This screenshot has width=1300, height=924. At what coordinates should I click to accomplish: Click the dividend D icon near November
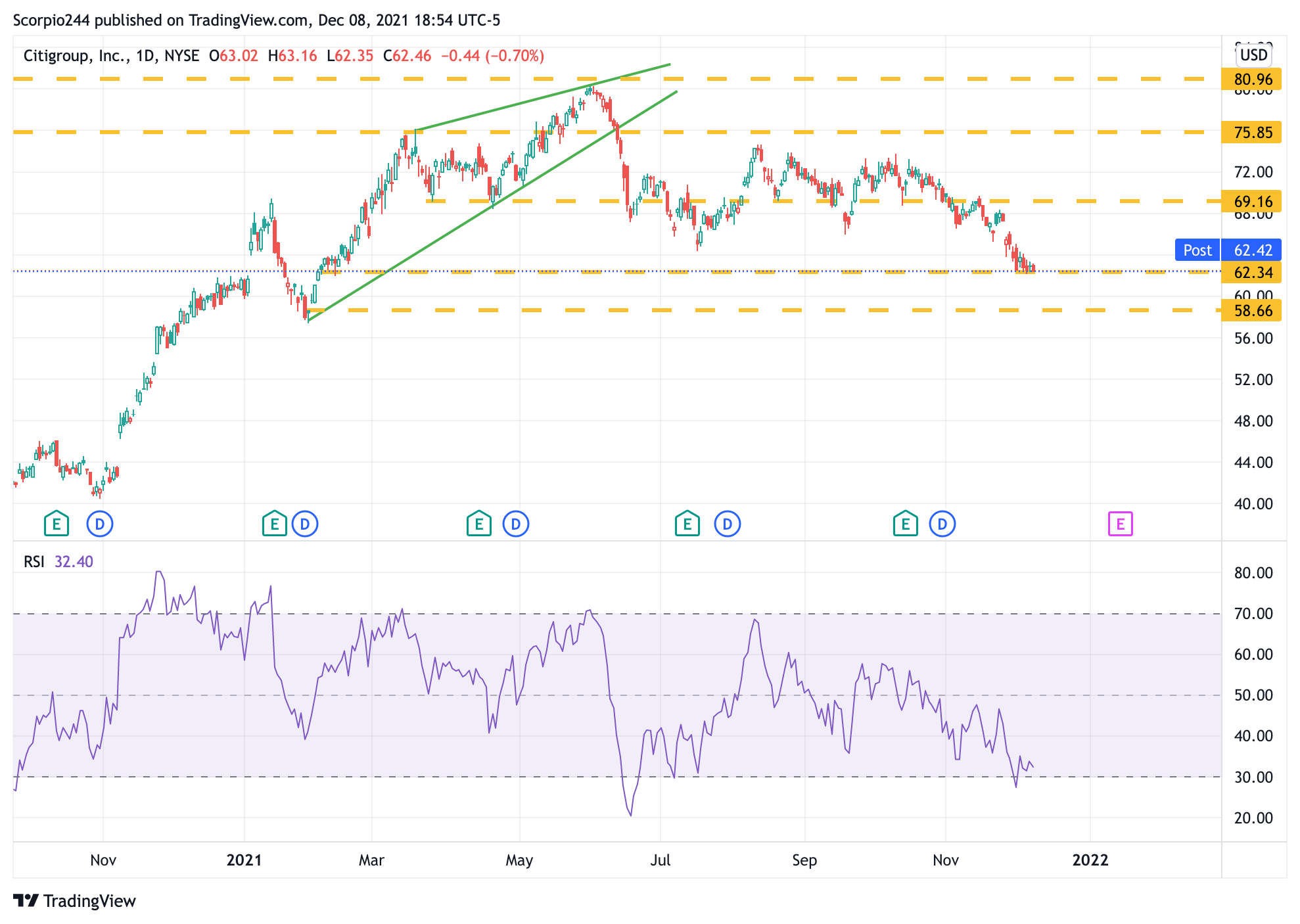(942, 524)
